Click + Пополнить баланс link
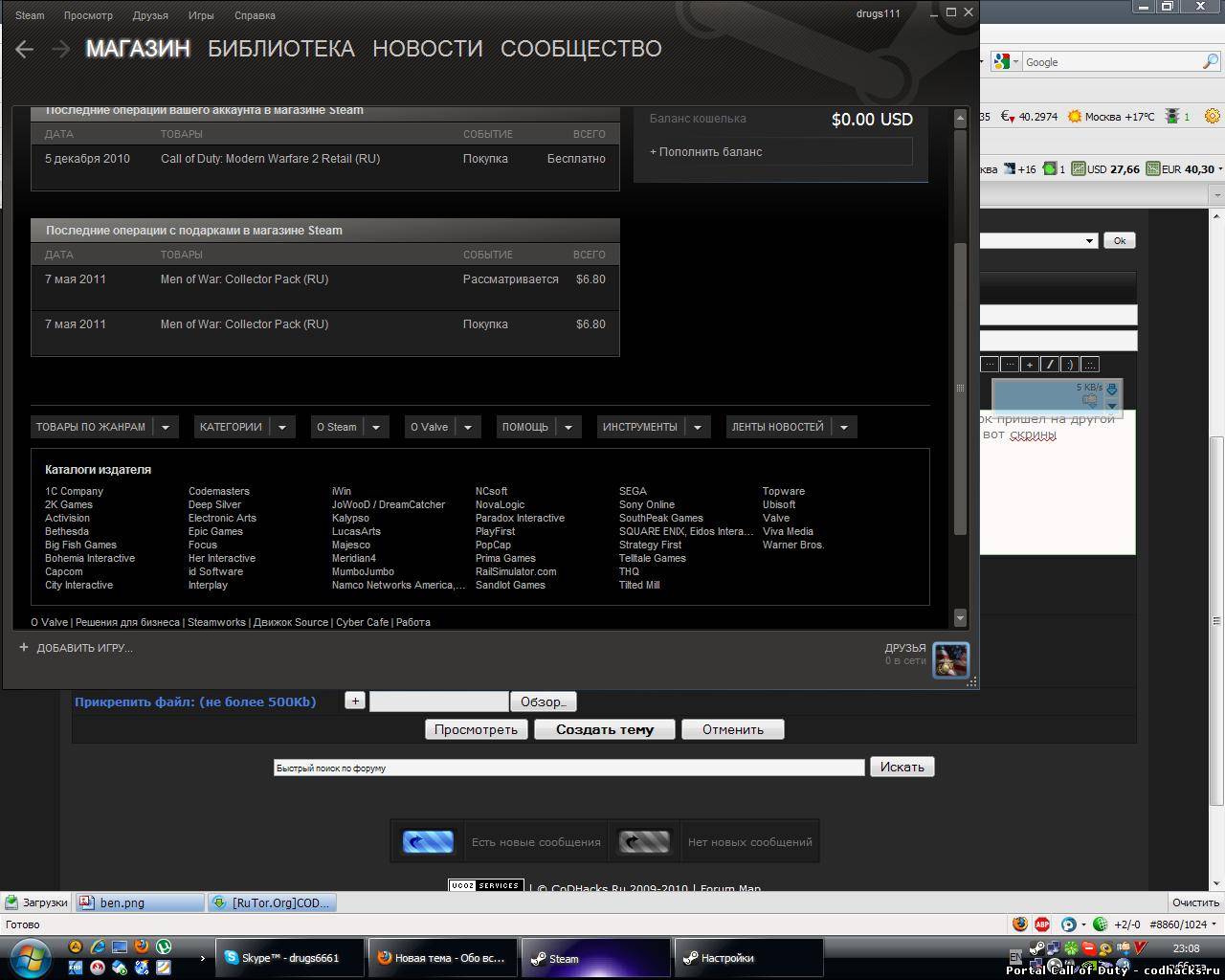This screenshot has width=1225, height=980. point(706,151)
